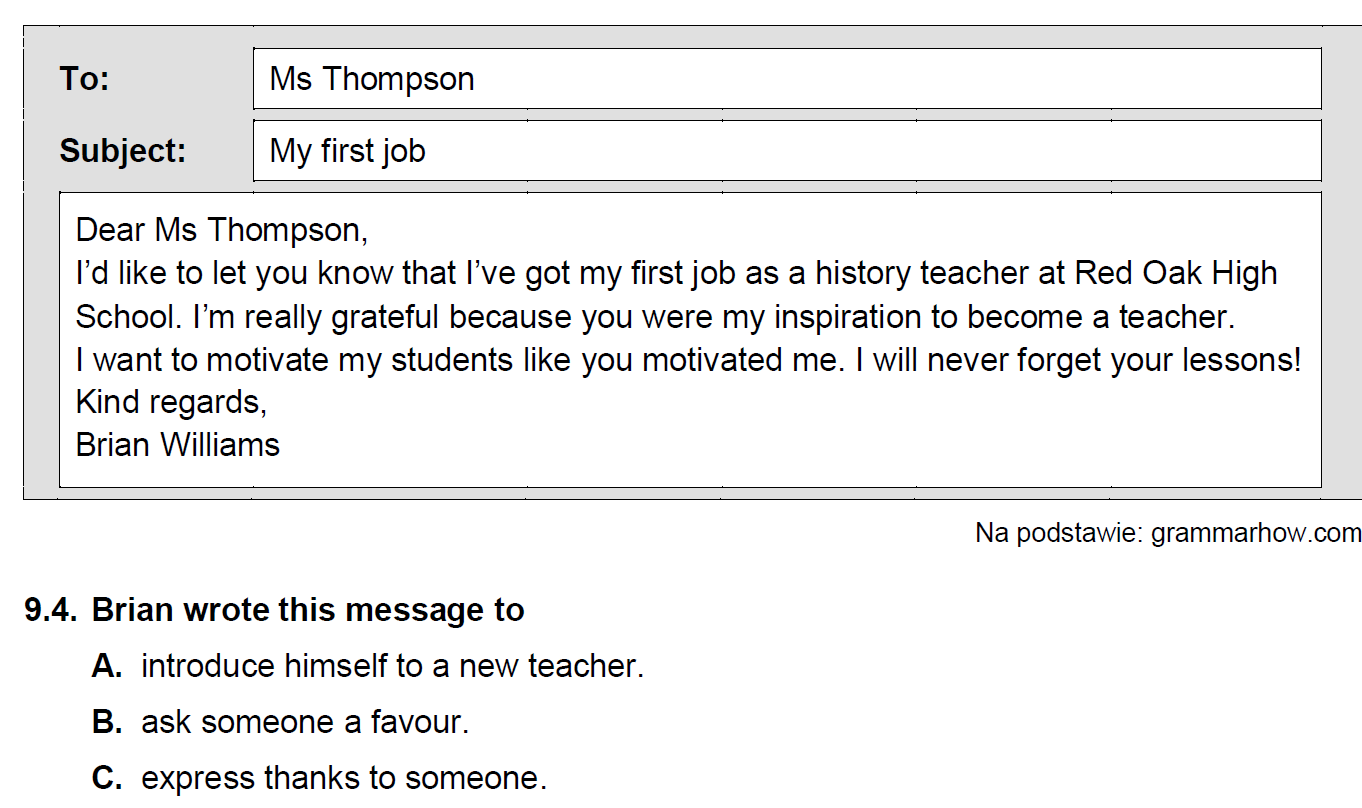The width and height of the screenshot is (1362, 808).
Task: Click the Kind regards closing line
Action: click(x=171, y=402)
